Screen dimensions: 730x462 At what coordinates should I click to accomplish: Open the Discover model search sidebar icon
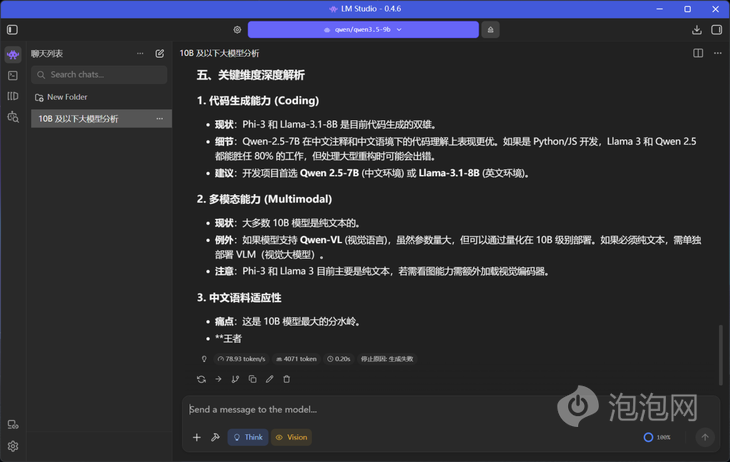[x=13, y=117]
